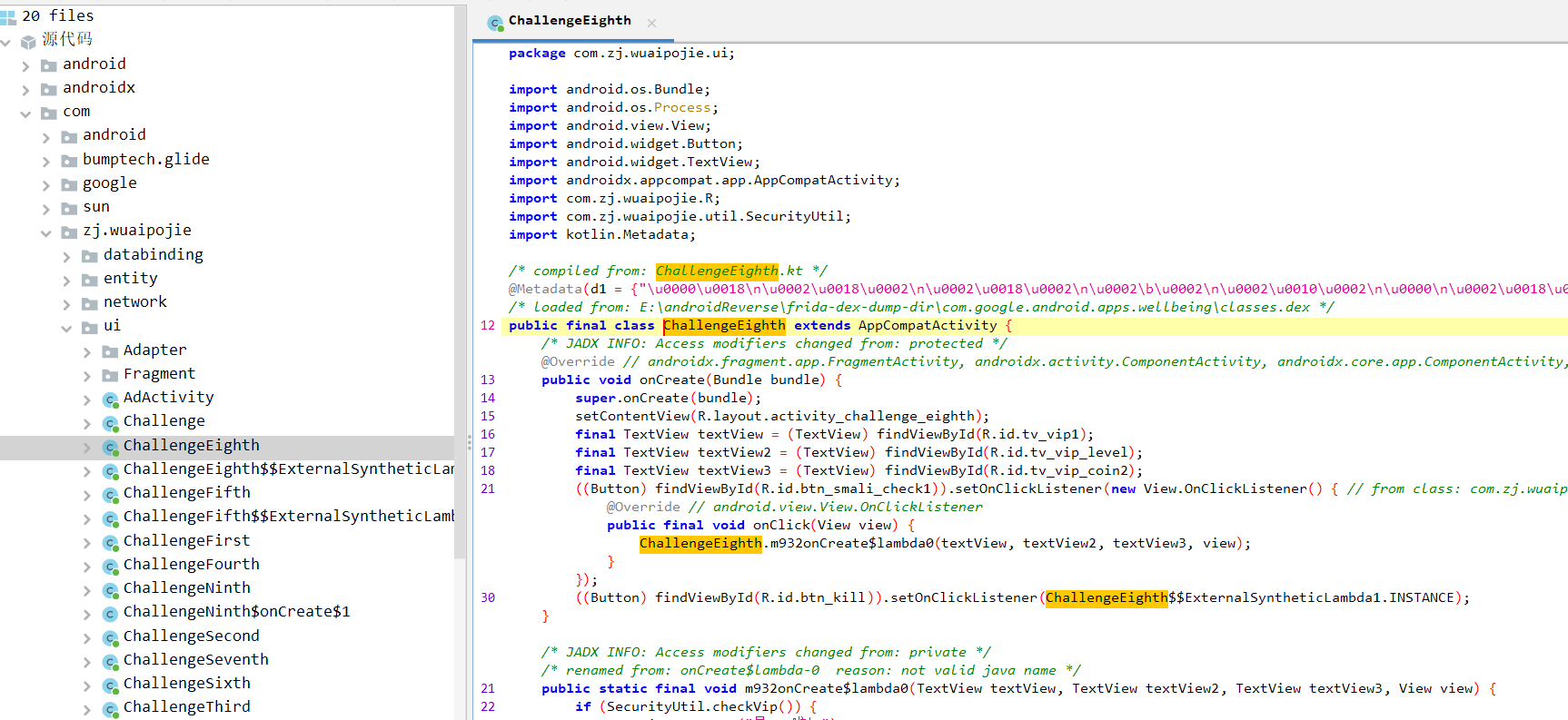Screen dimensions: 1568x720
Task: Collapse the 源代码 root node
Action: (x=6, y=42)
